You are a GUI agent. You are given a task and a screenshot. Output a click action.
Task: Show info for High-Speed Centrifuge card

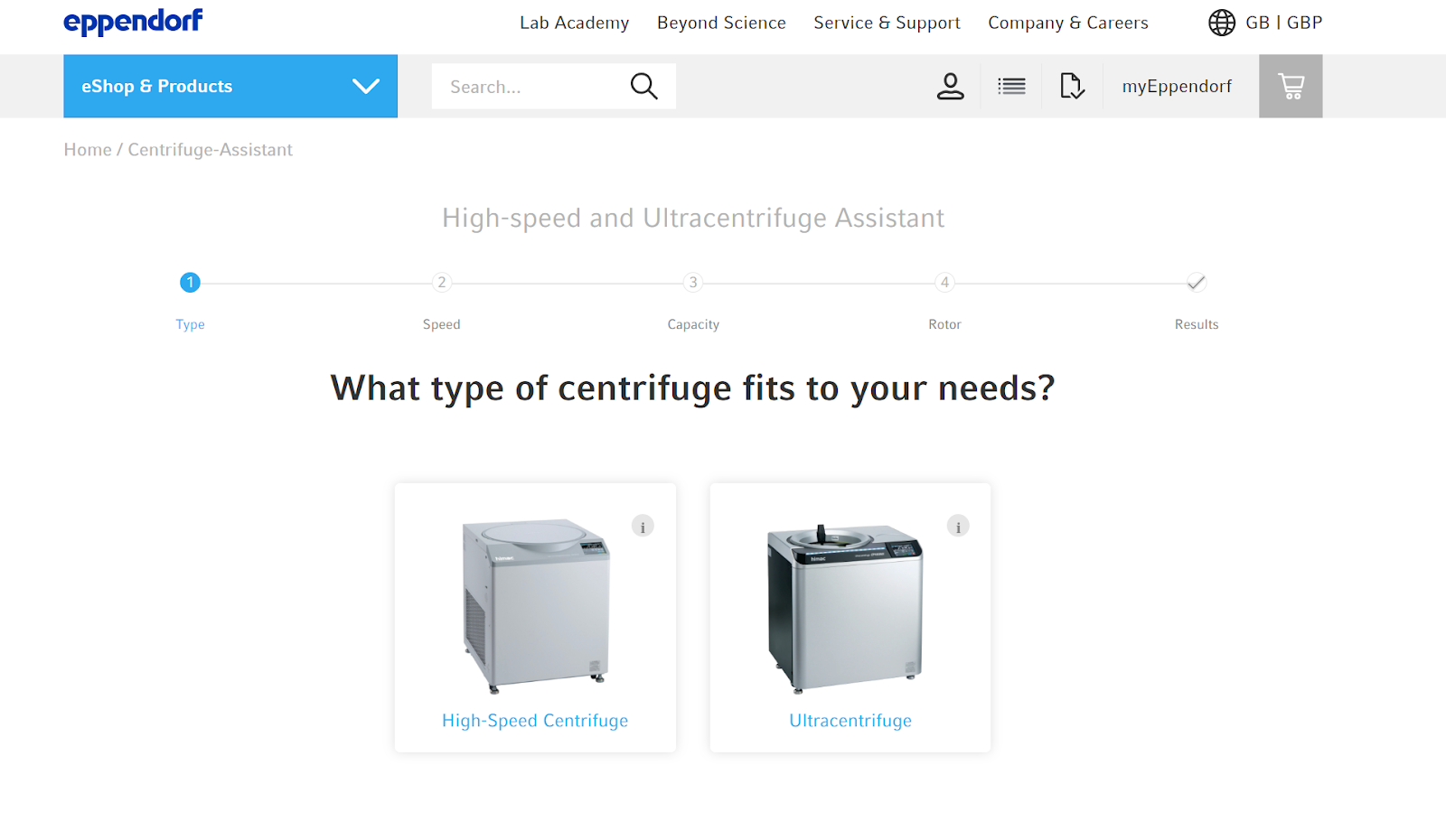click(643, 526)
